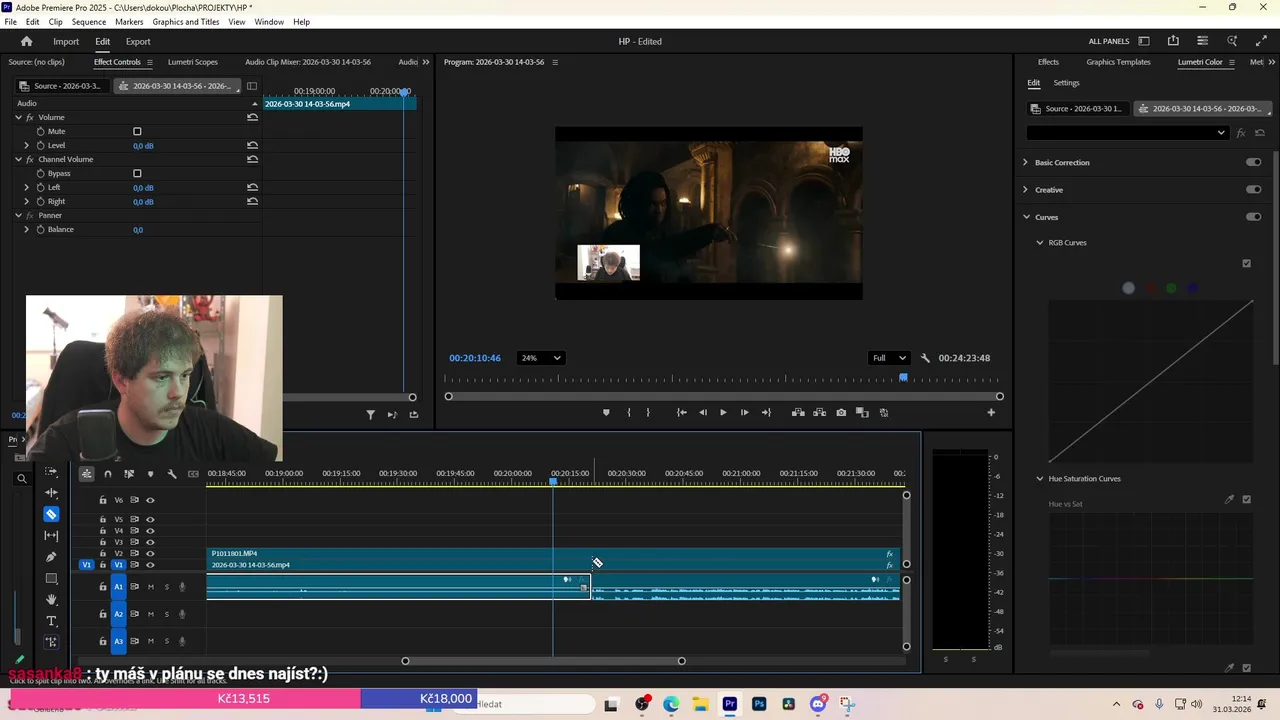1280x720 pixels.
Task: Expand the Level parameter in Volume
Action: tap(26, 145)
